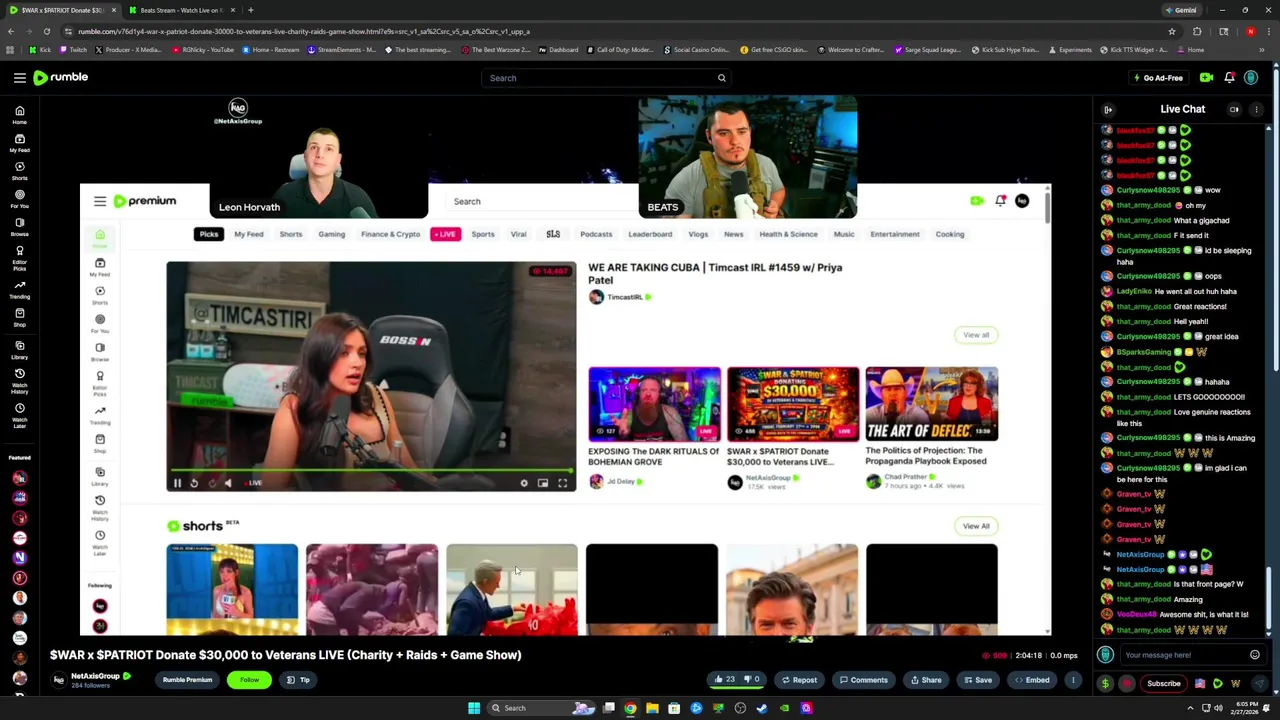Follow the NetAxisGroup channel
The height and width of the screenshot is (720, 1280).
(x=249, y=680)
